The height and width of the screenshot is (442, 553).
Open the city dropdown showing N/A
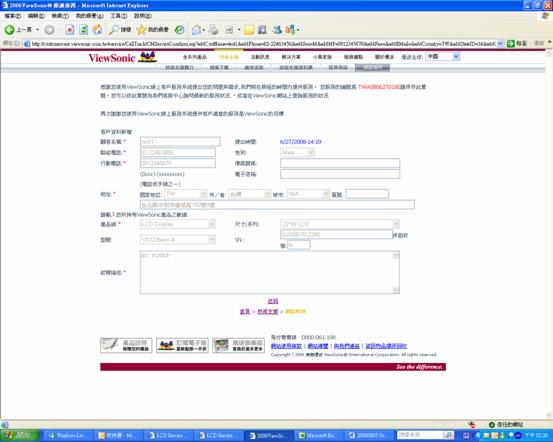pyautogui.click(x=309, y=194)
